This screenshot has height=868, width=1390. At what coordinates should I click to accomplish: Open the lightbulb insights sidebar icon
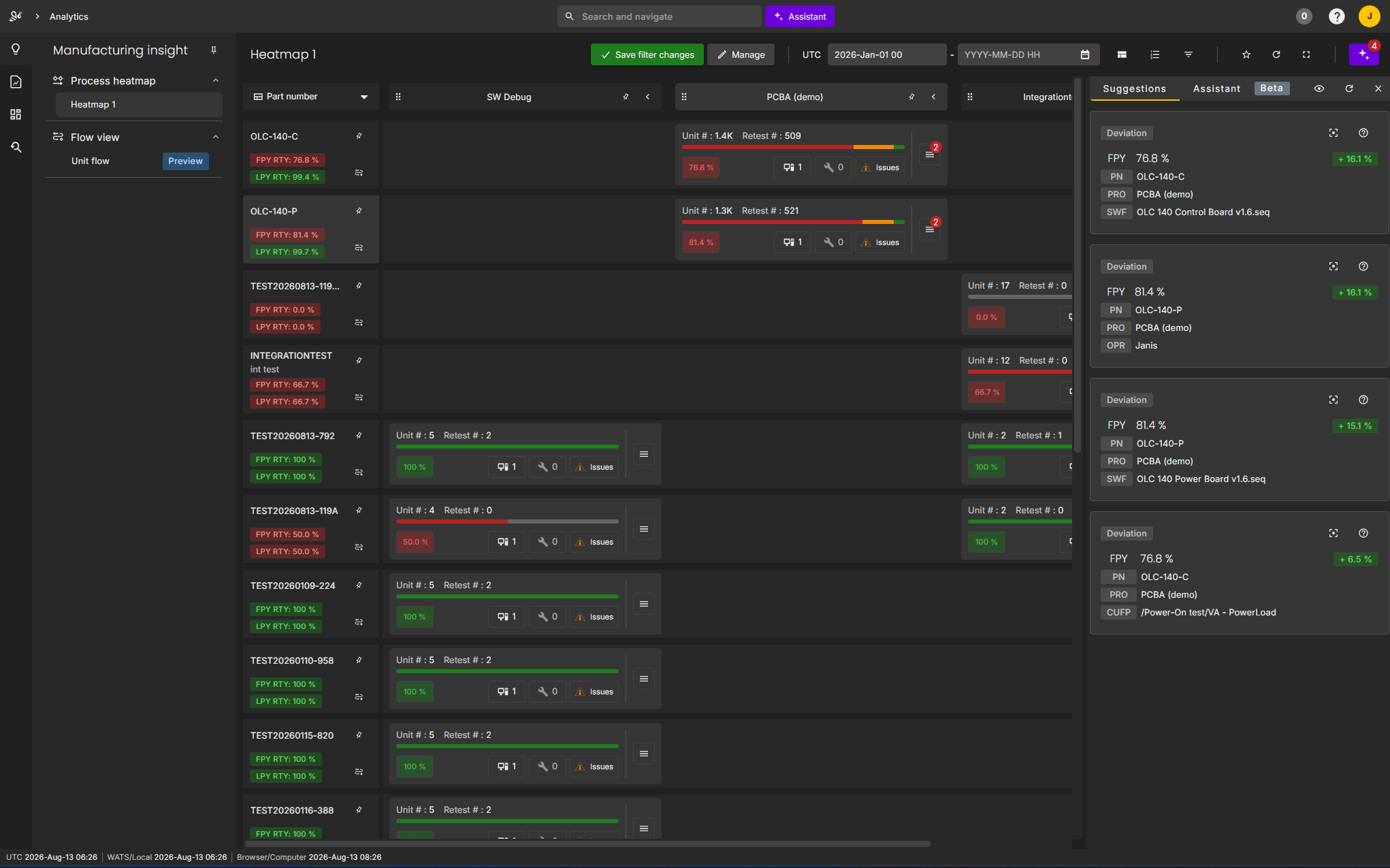pos(16,49)
